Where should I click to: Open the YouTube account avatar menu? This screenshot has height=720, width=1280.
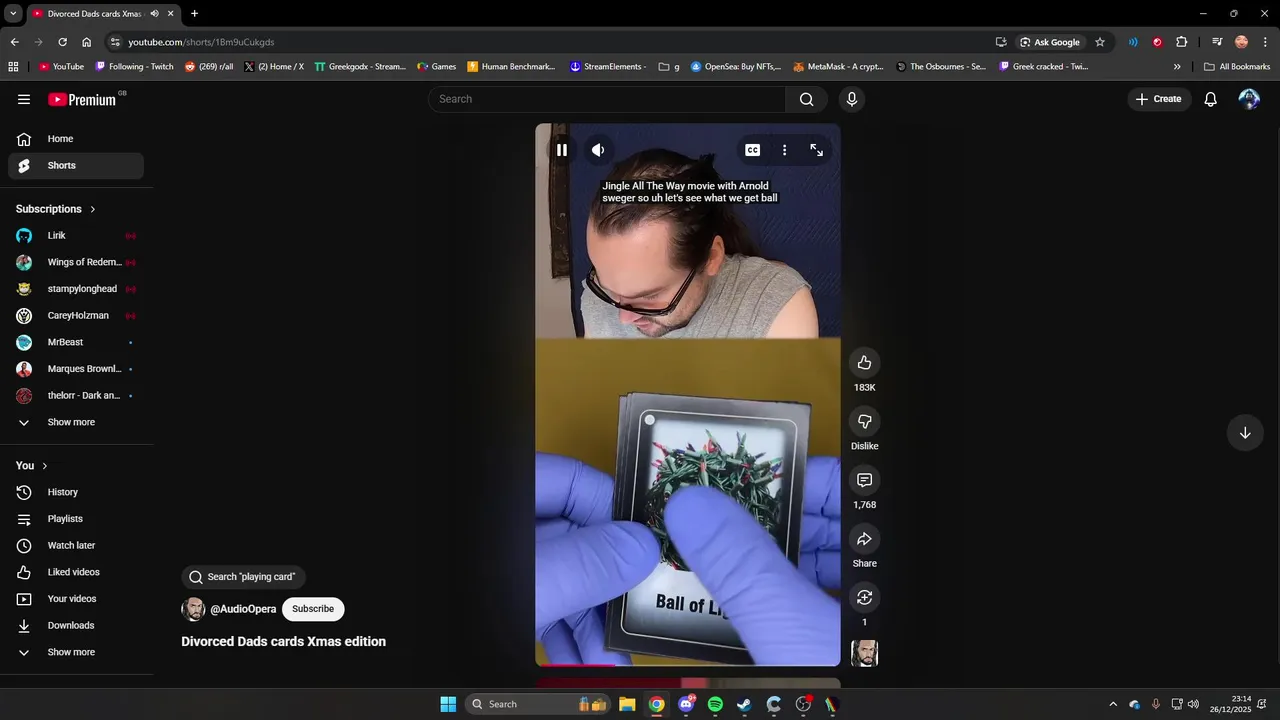tap(1249, 99)
